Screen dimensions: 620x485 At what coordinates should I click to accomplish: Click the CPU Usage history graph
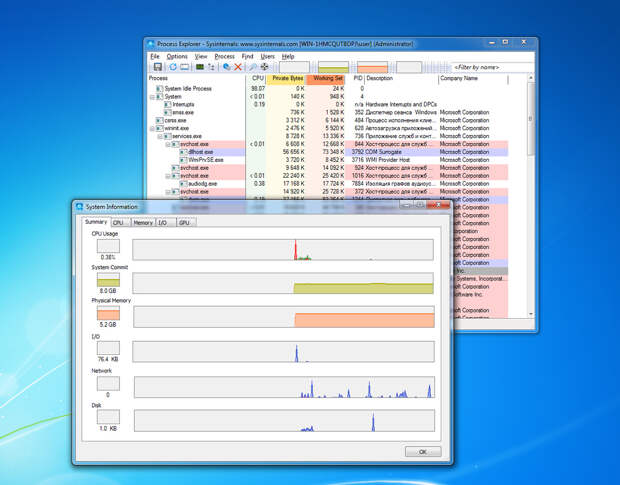(x=283, y=249)
